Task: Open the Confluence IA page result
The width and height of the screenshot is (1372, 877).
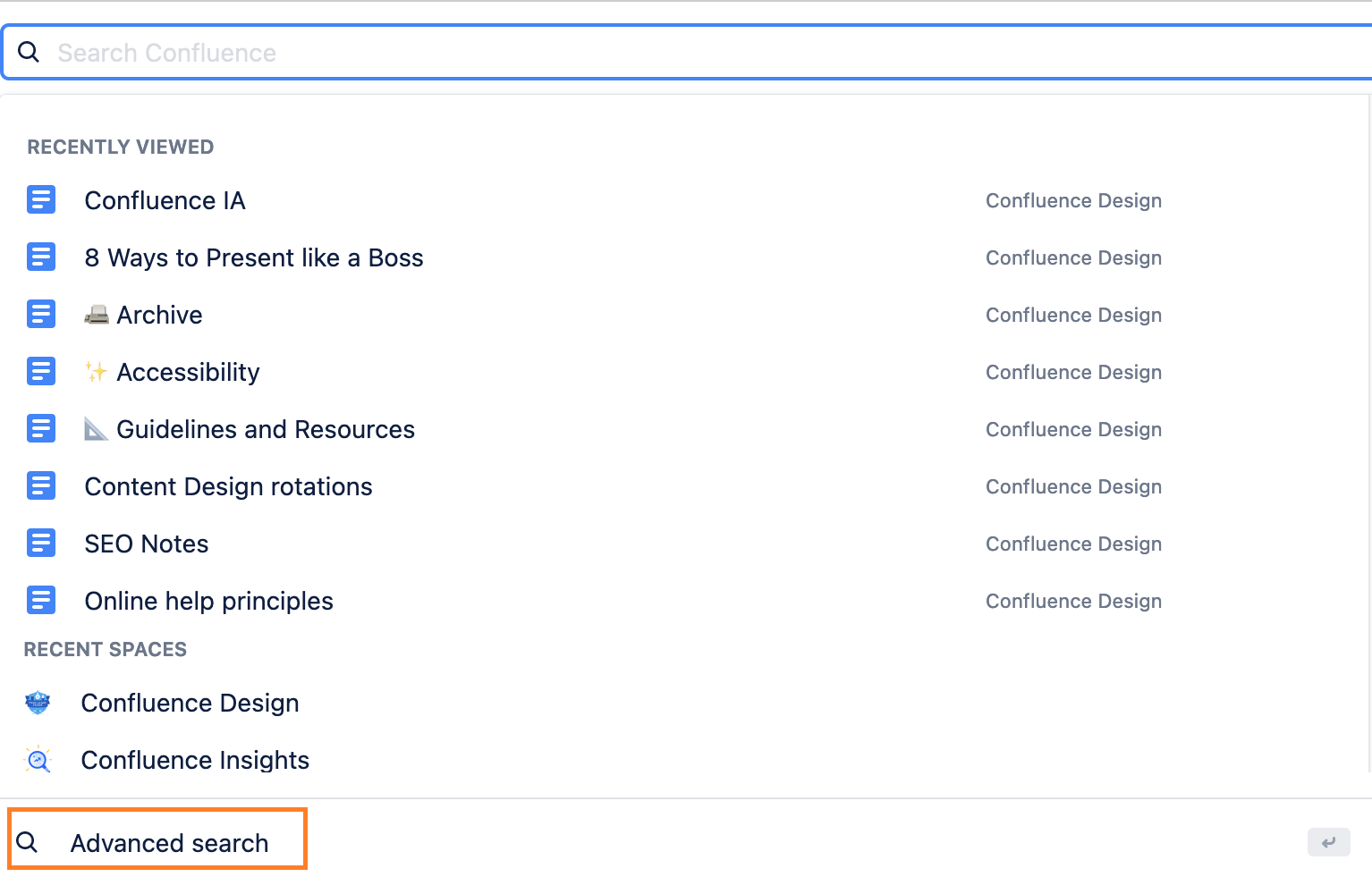Action: point(165,200)
